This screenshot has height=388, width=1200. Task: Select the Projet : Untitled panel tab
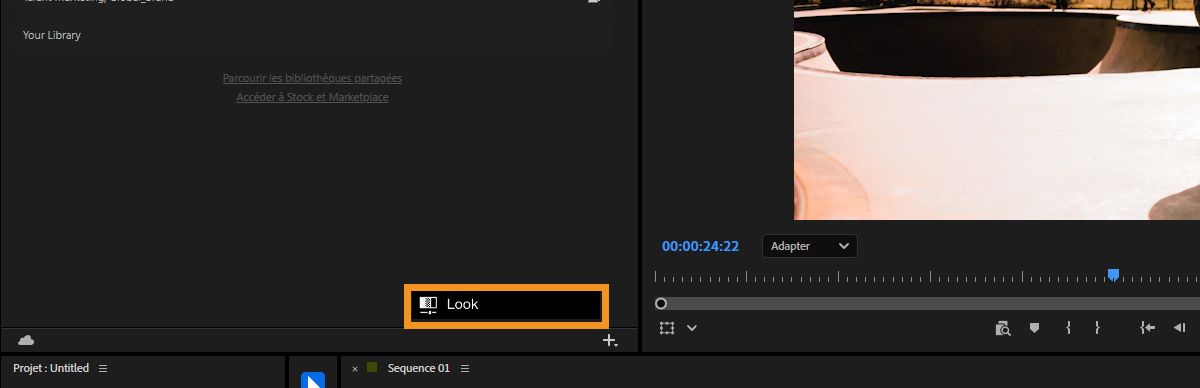click(x=51, y=368)
